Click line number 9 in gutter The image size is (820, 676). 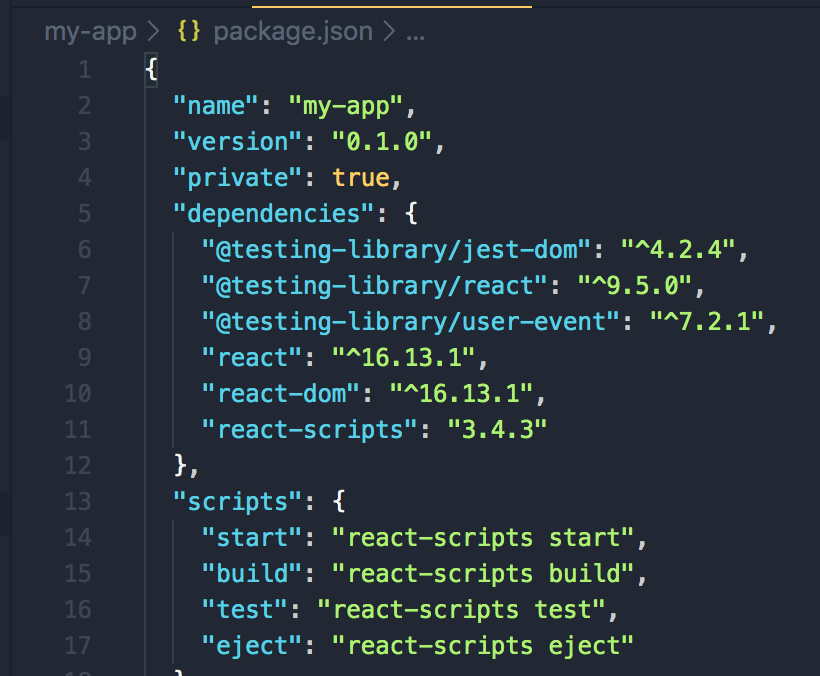coord(85,358)
